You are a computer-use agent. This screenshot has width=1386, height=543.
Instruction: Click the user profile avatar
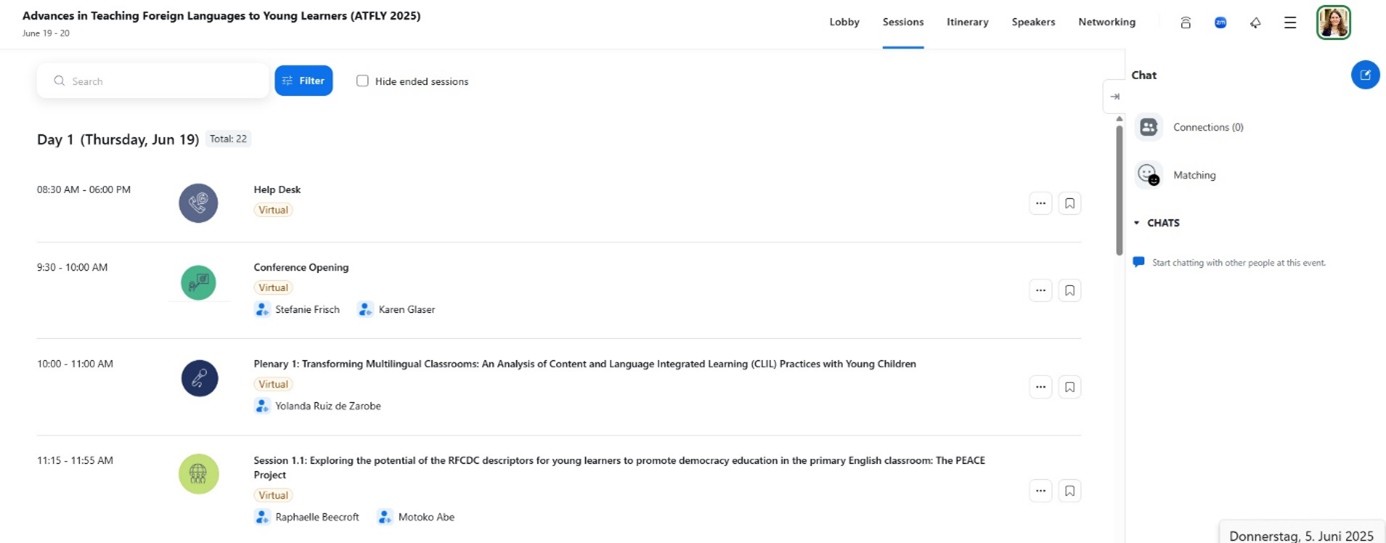(1333, 22)
